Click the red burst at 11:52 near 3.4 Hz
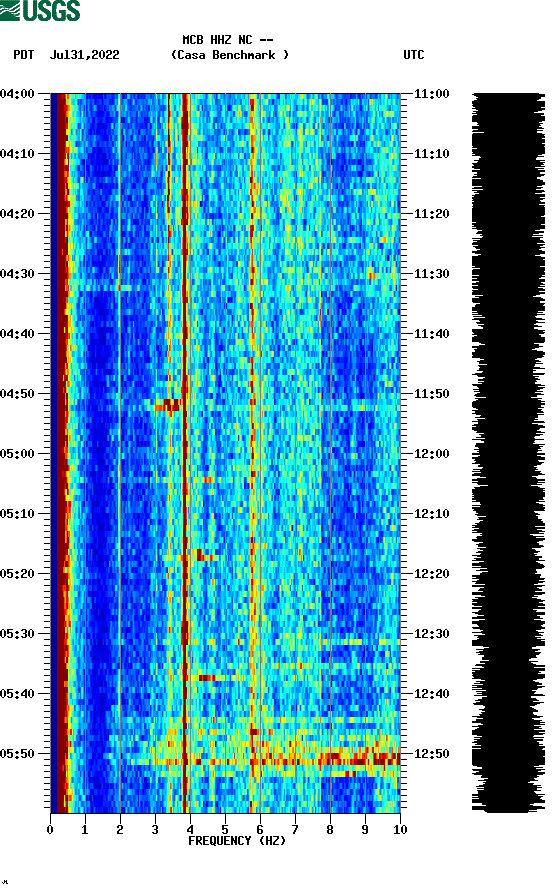The image size is (552, 893). (x=167, y=405)
